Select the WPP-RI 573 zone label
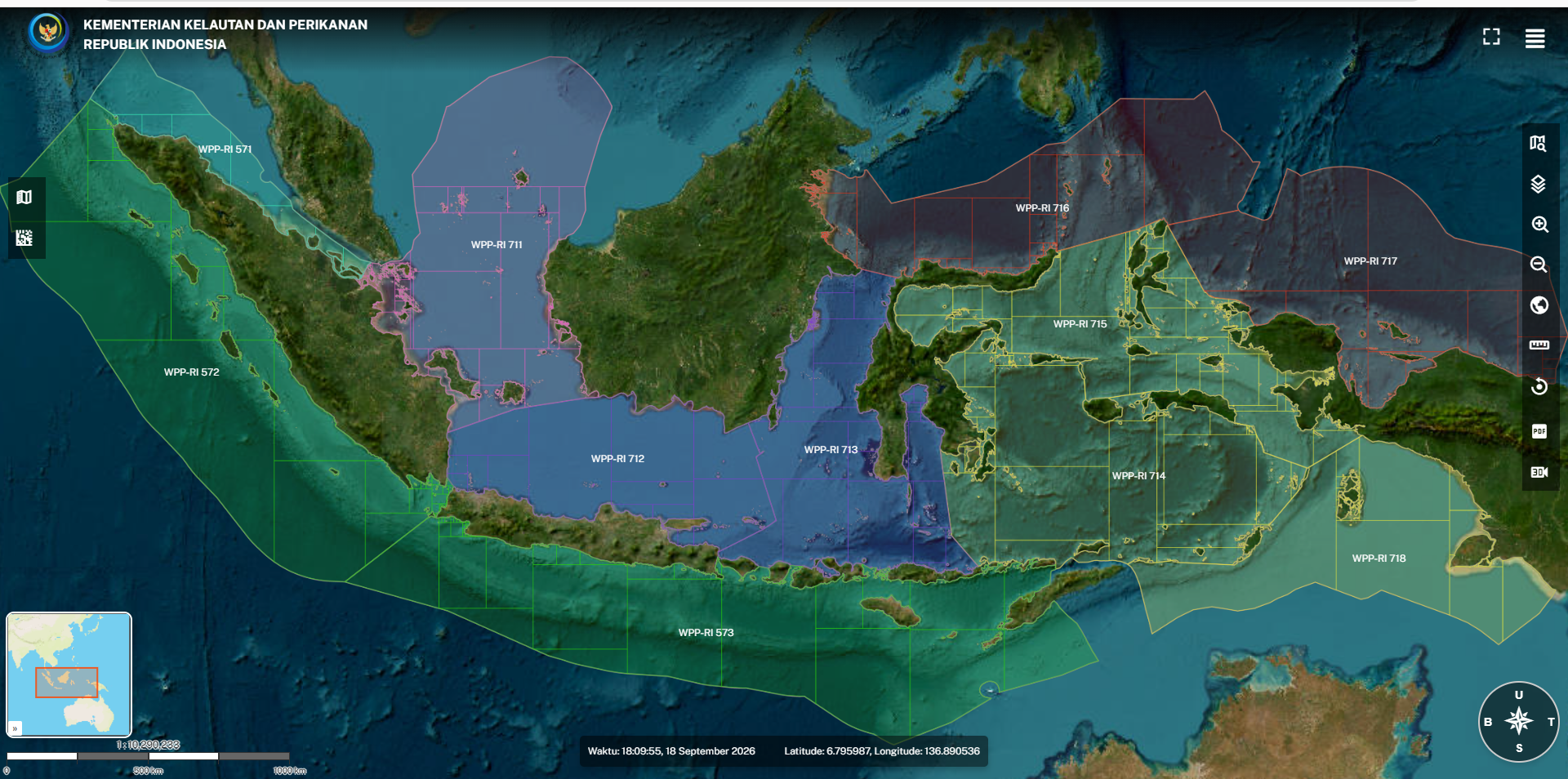Viewport: 1568px width, 779px height. click(x=706, y=633)
